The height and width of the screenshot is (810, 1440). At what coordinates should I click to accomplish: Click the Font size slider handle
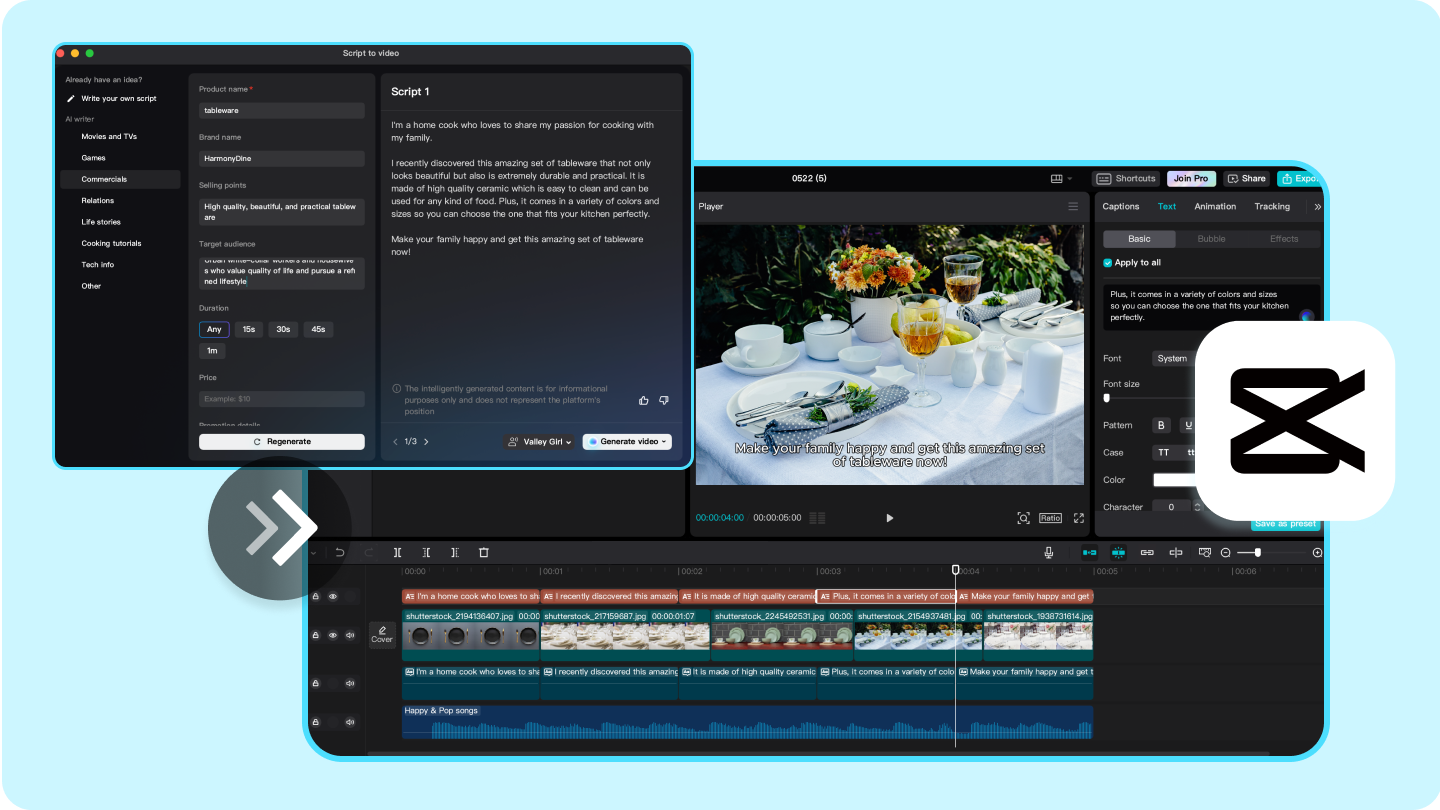[x=1106, y=398]
